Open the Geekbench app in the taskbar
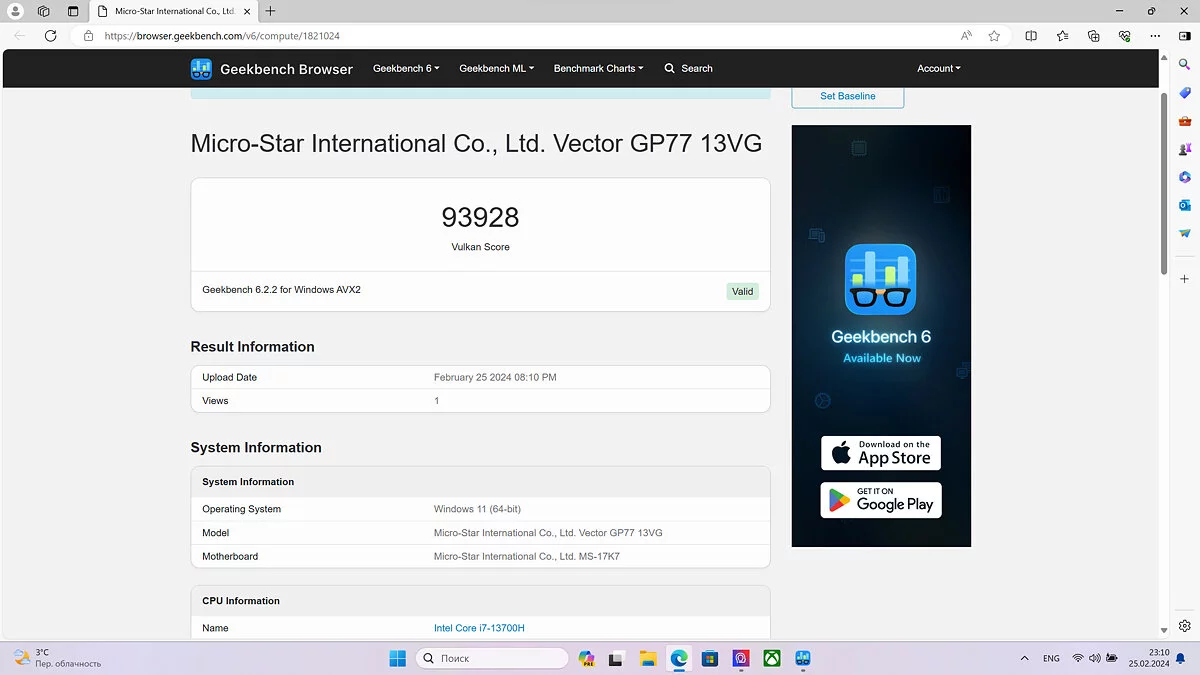1200x675 pixels. point(803,658)
